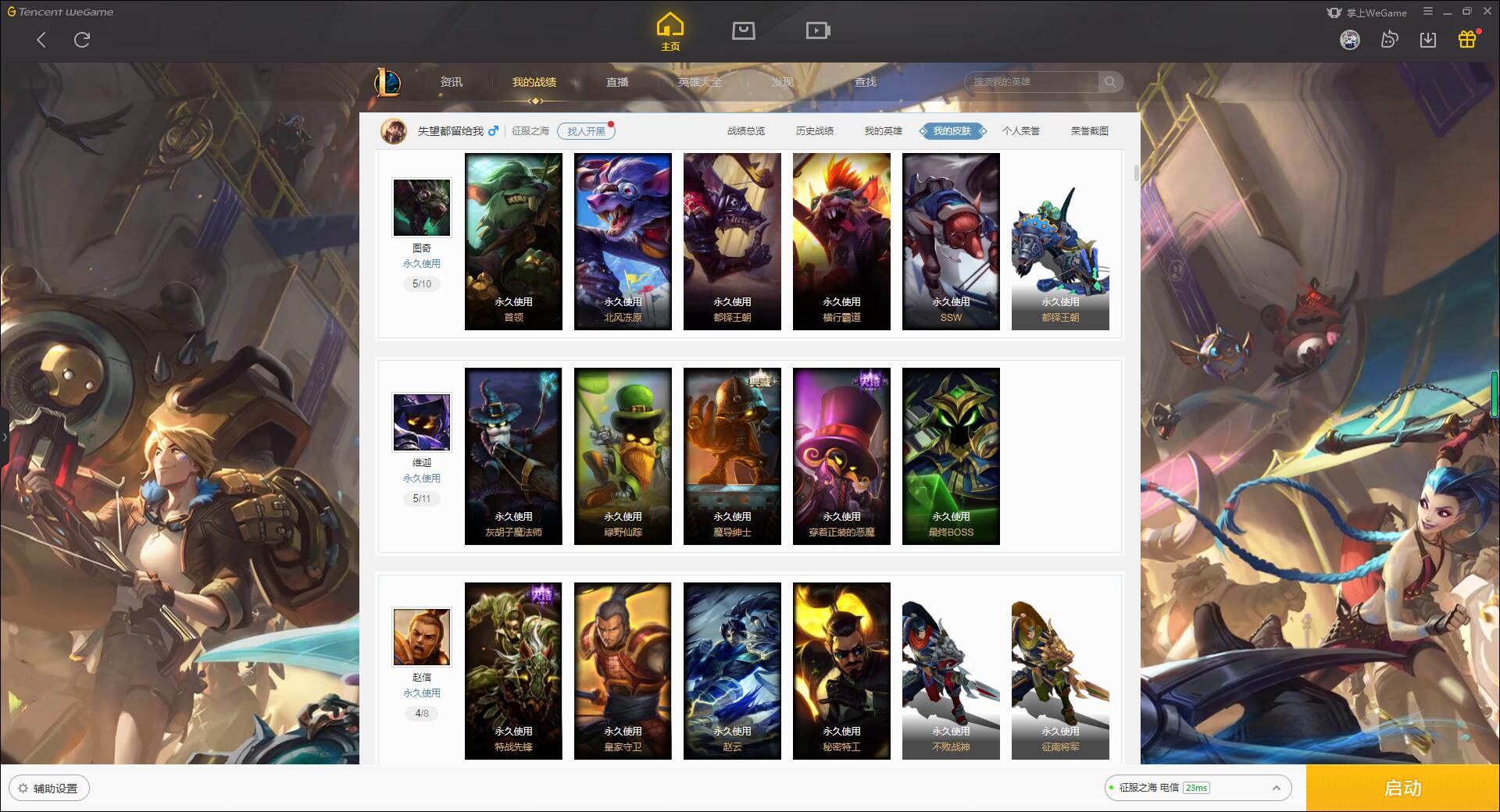
Task: Open the 主页 home icon
Action: (670, 32)
